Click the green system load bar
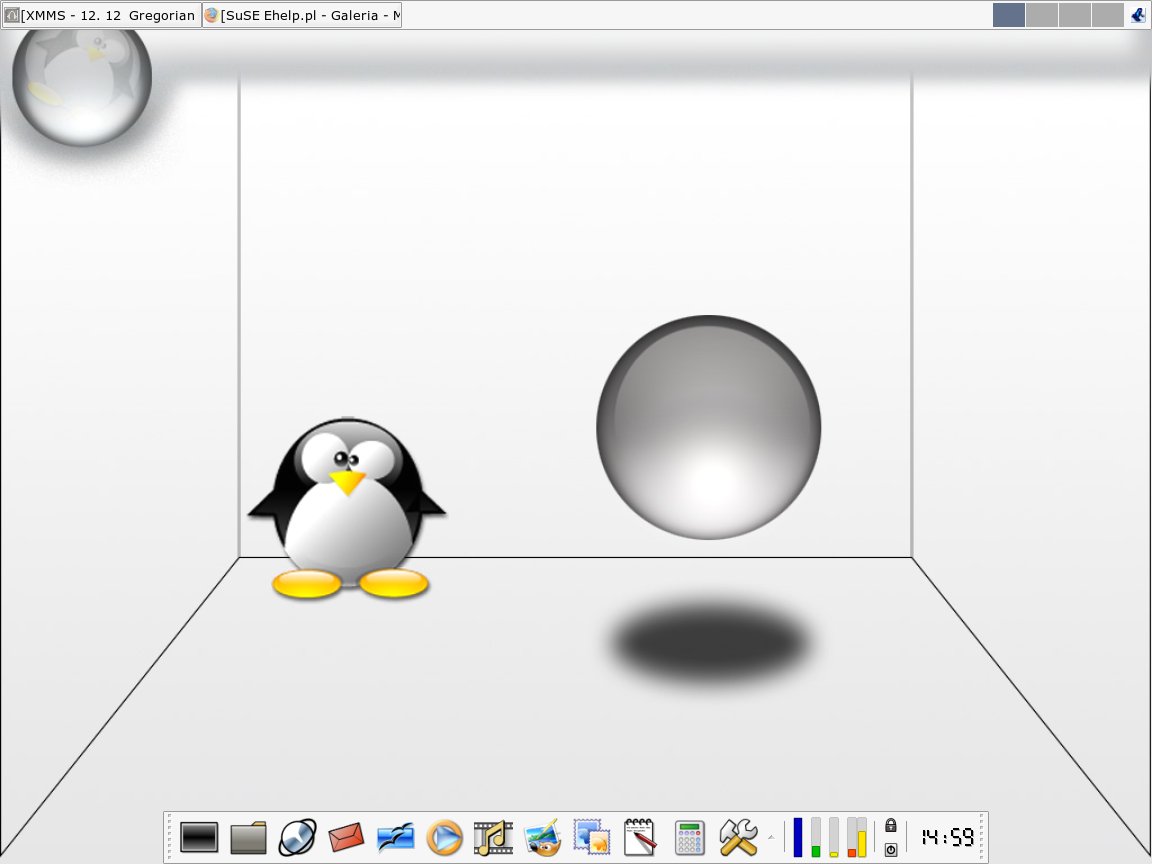The width and height of the screenshot is (1152, 864). point(816,838)
